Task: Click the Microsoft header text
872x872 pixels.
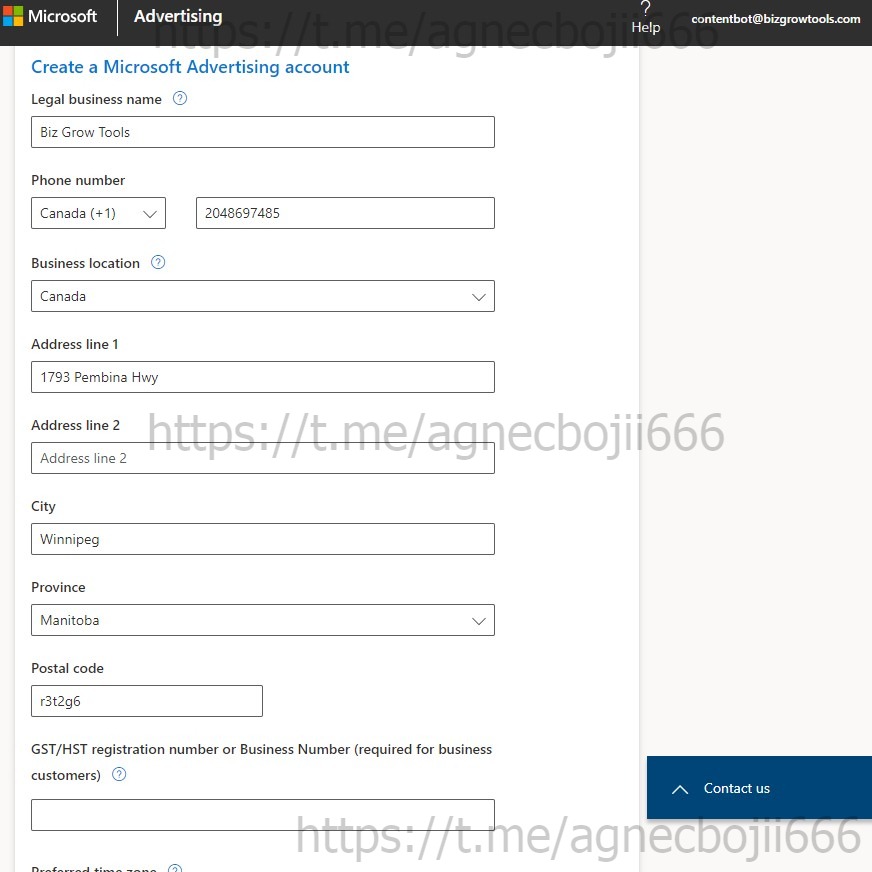Action: pyautogui.click(x=62, y=16)
